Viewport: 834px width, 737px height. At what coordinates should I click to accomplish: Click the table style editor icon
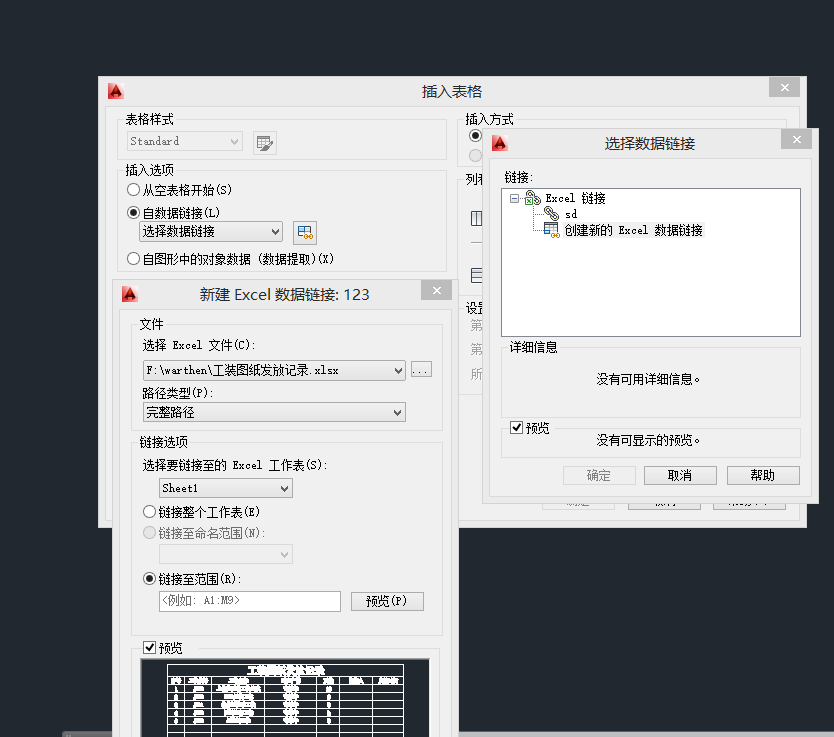coord(264,143)
